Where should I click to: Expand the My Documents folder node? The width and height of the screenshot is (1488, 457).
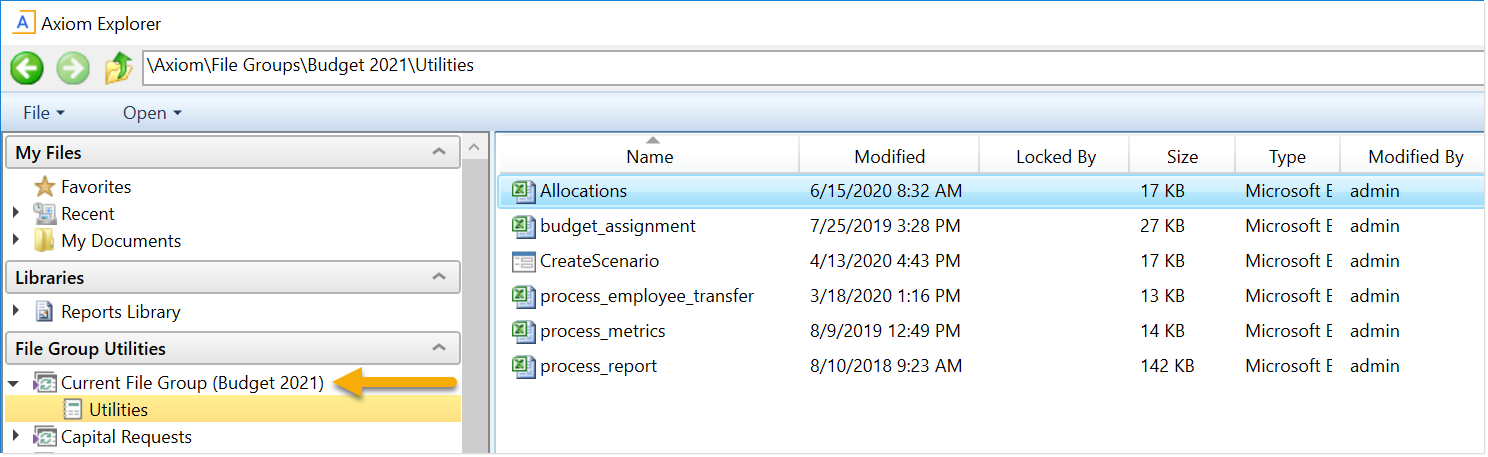(x=16, y=241)
